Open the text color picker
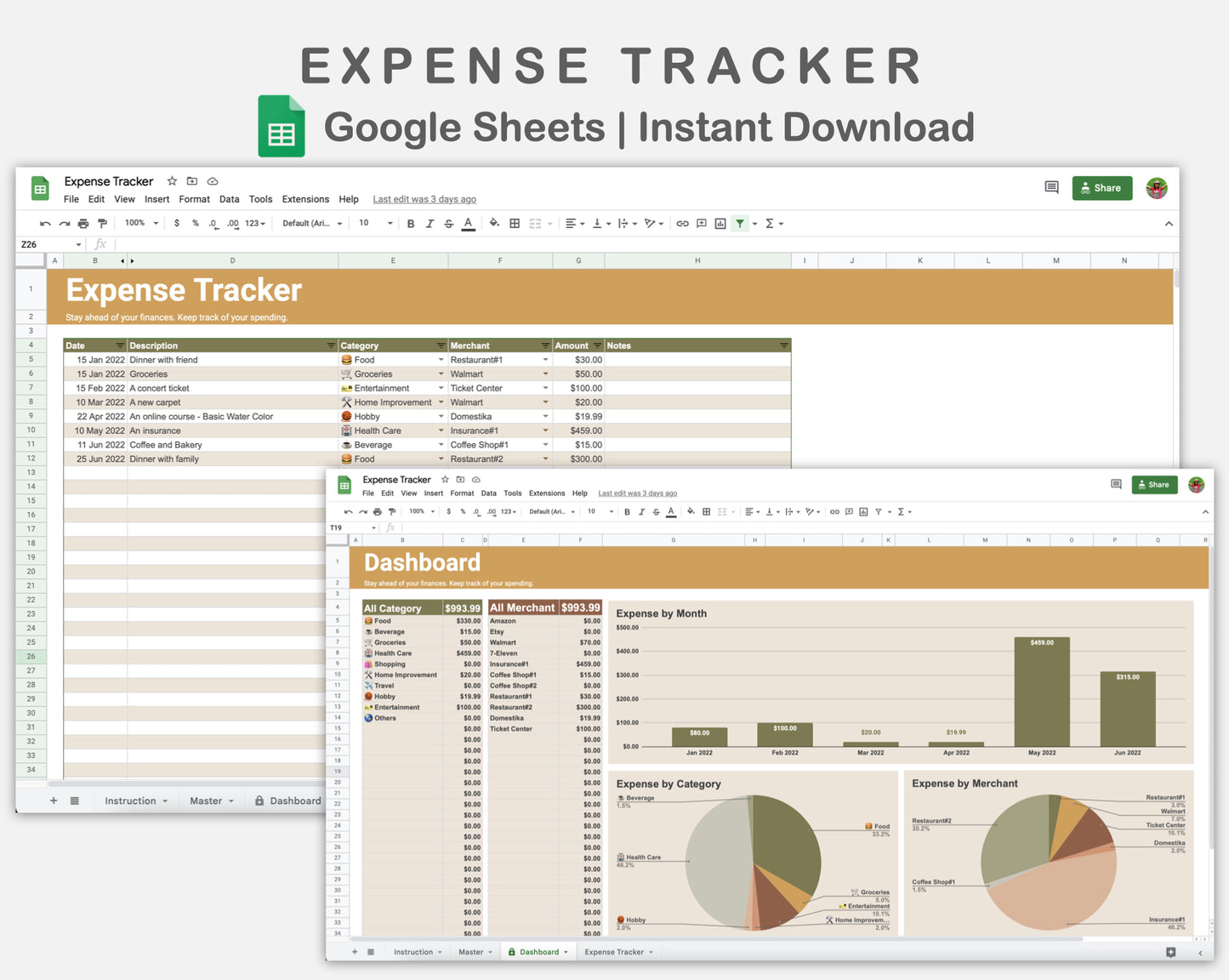This screenshot has width=1229, height=980. pos(468,223)
